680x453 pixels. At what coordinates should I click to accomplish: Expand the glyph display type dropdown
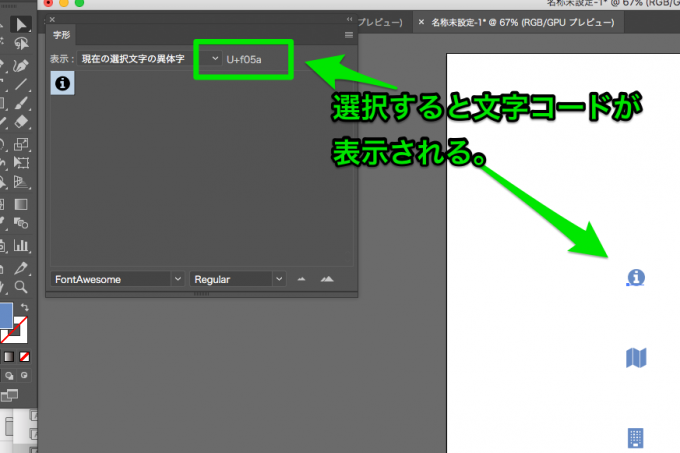[x=215, y=60]
